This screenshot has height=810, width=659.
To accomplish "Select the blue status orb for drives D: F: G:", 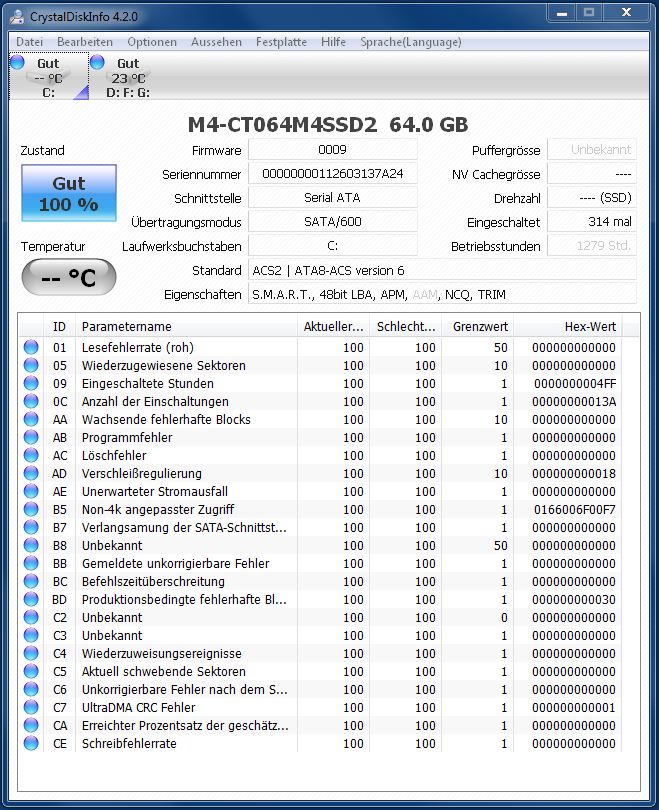I will click(97, 62).
